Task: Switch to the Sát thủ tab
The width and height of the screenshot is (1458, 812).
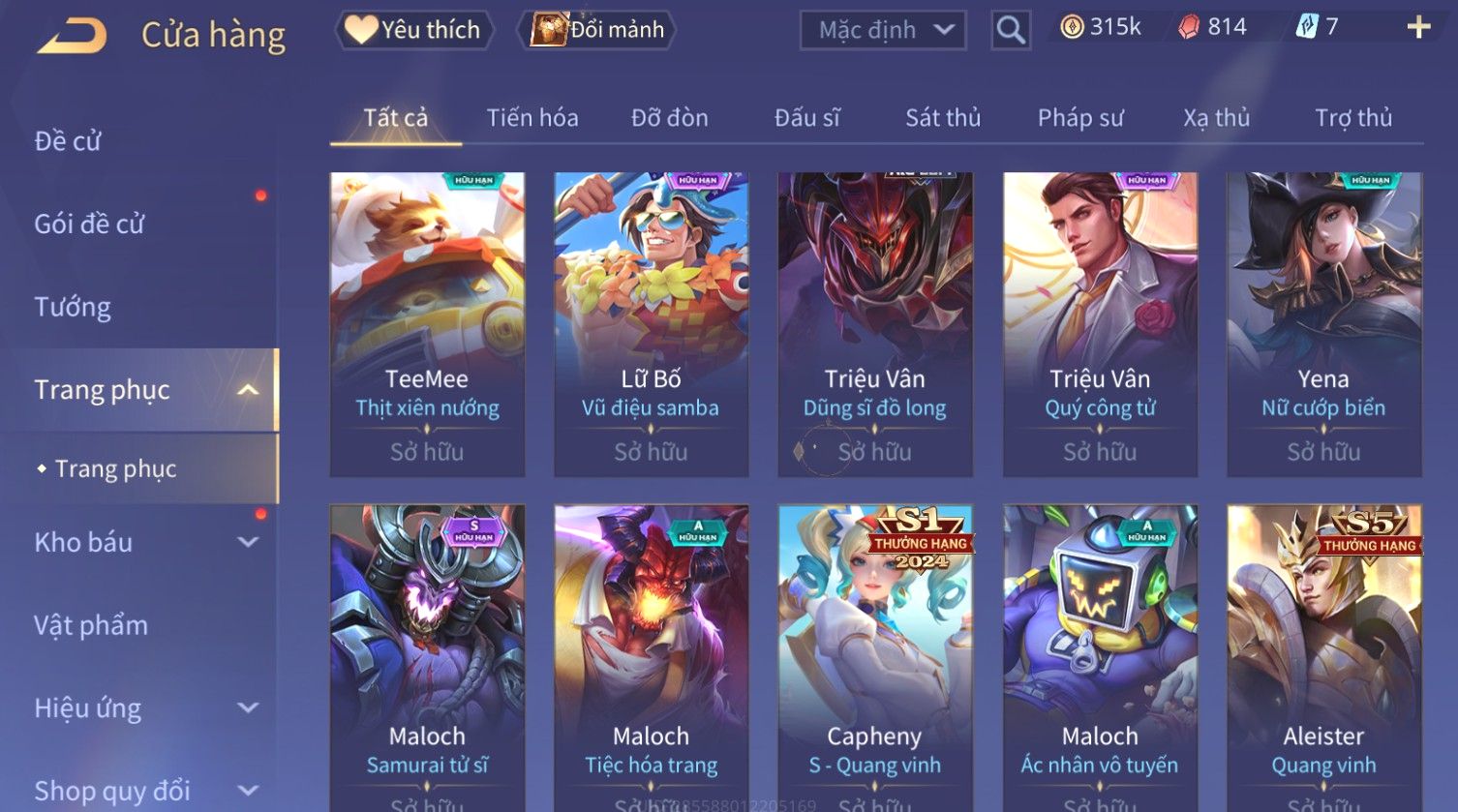Action: [943, 118]
